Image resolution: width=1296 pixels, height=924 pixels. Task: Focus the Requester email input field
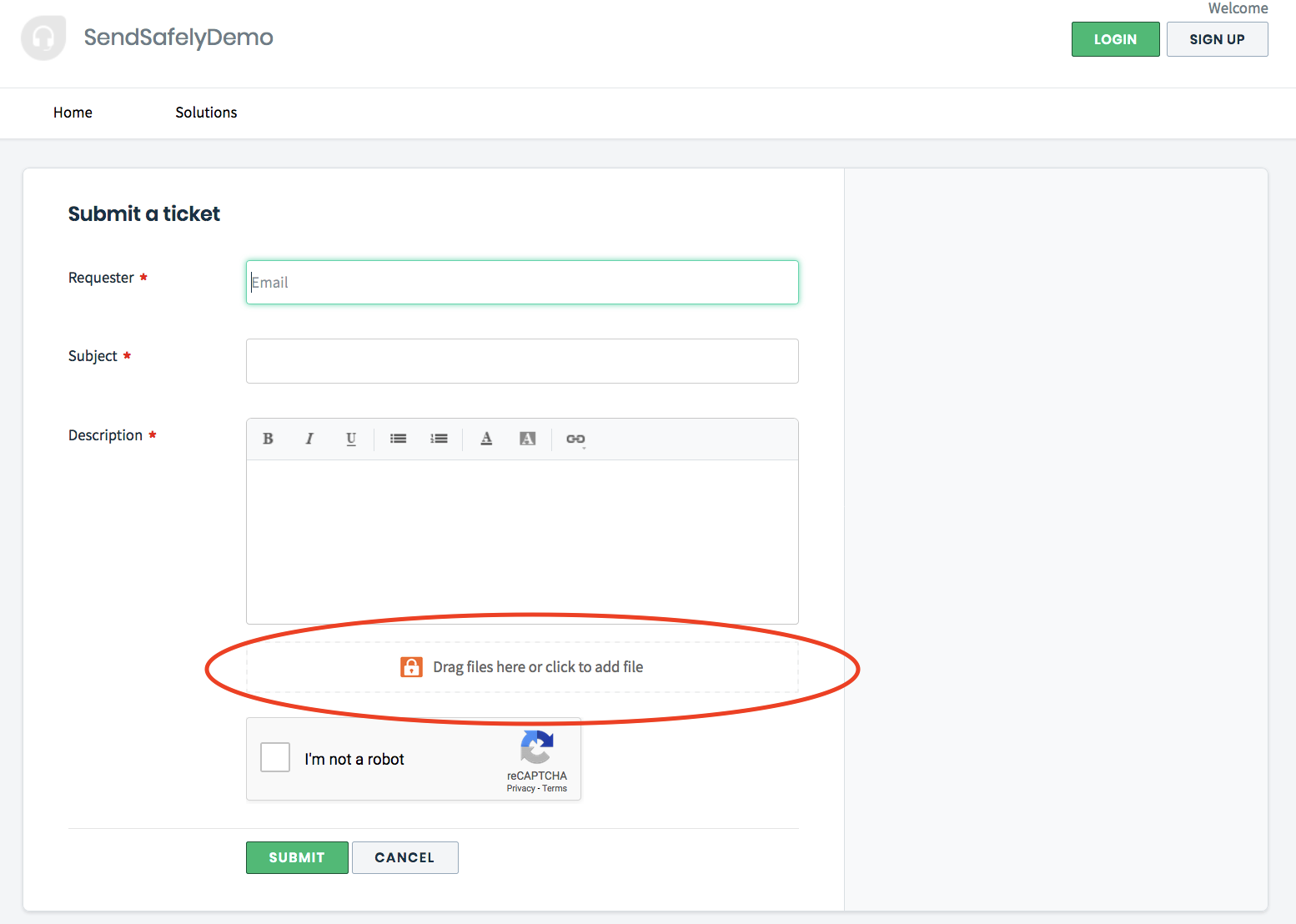click(x=522, y=282)
